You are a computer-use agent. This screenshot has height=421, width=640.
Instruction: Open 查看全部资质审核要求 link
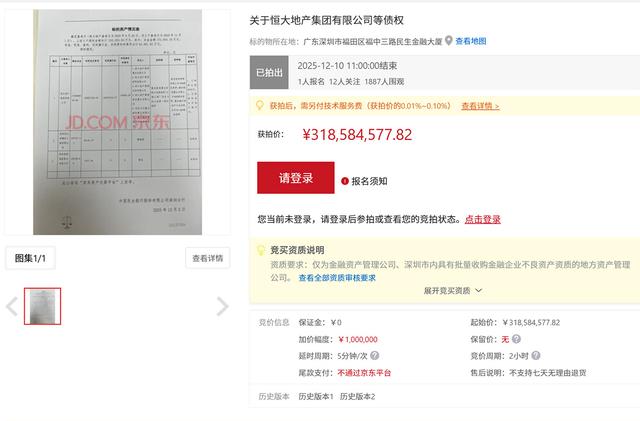pos(337,278)
